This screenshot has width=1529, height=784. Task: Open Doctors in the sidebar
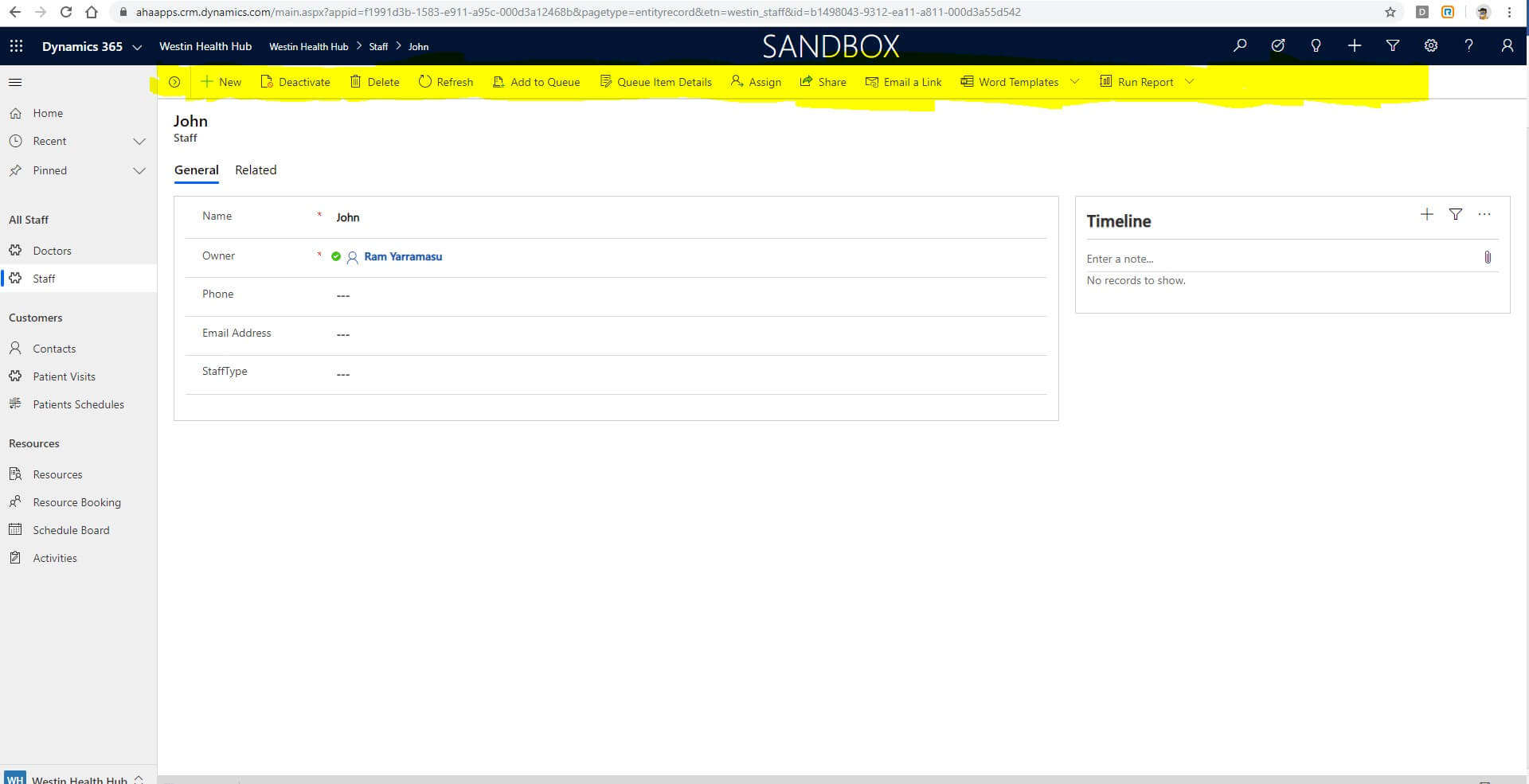tap(78, 251)
